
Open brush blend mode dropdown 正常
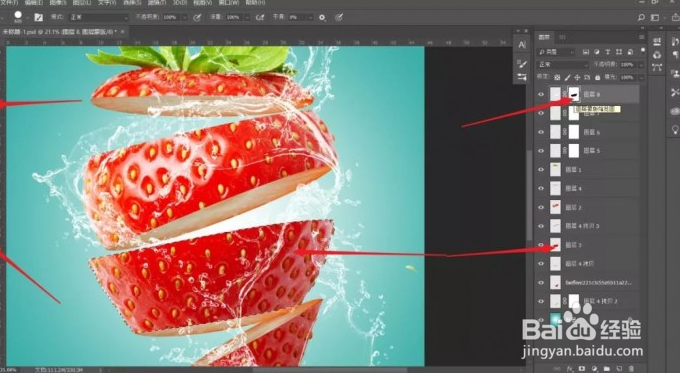(x=98, y=17)
